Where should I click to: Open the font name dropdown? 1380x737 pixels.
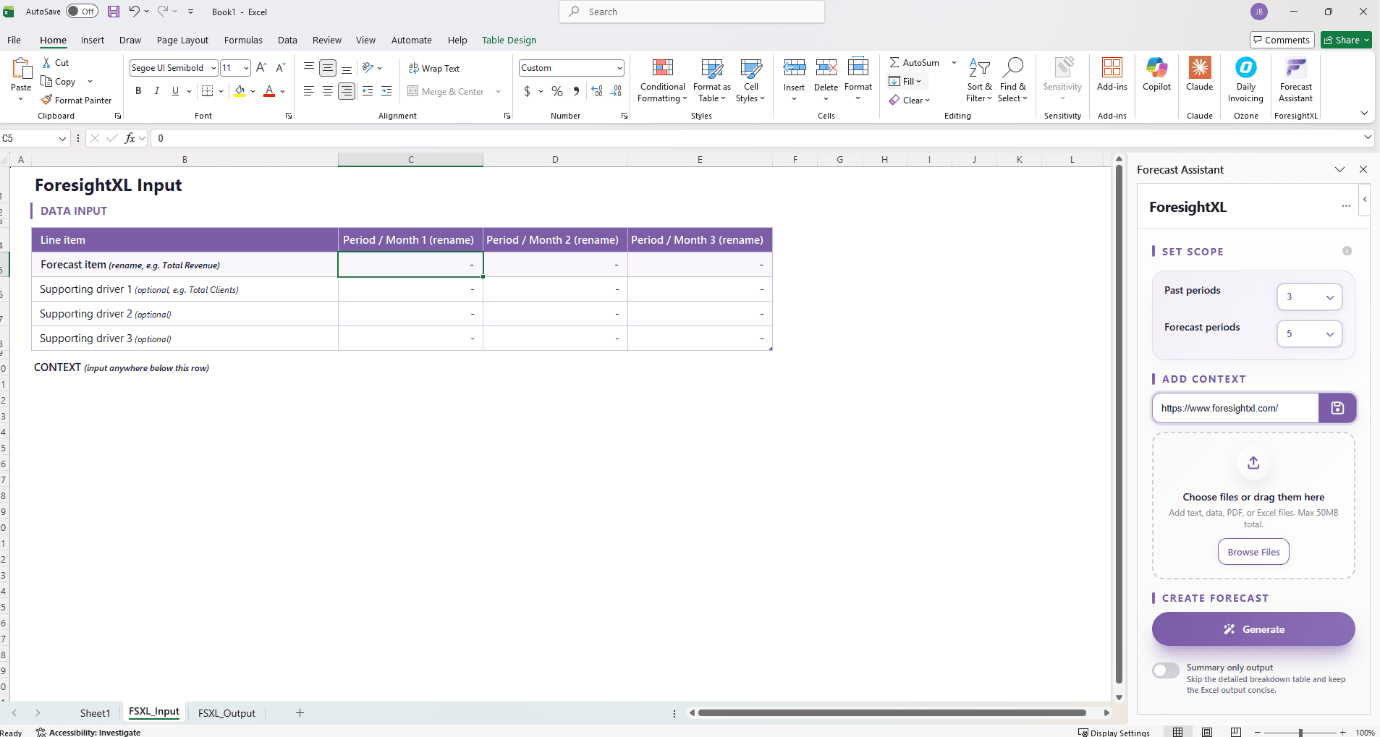coord(213,68)
